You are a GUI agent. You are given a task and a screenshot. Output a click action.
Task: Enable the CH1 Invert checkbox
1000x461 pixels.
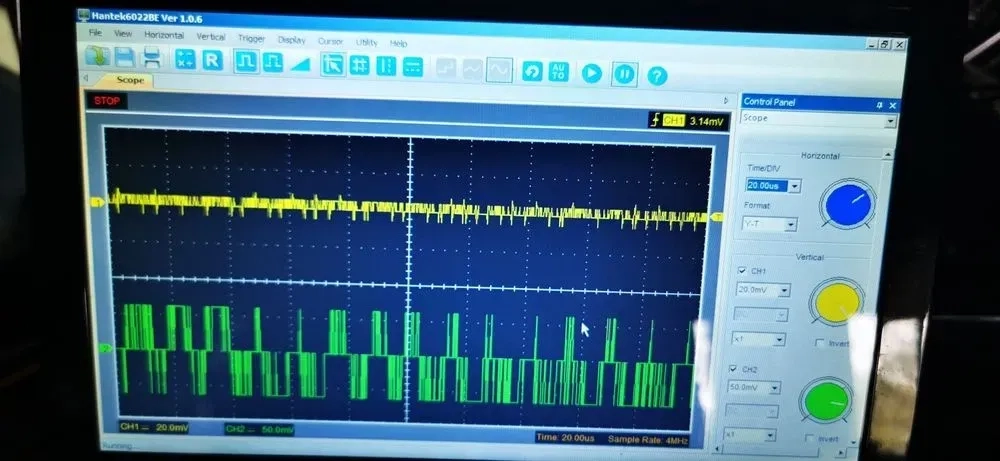click(820, 343)
